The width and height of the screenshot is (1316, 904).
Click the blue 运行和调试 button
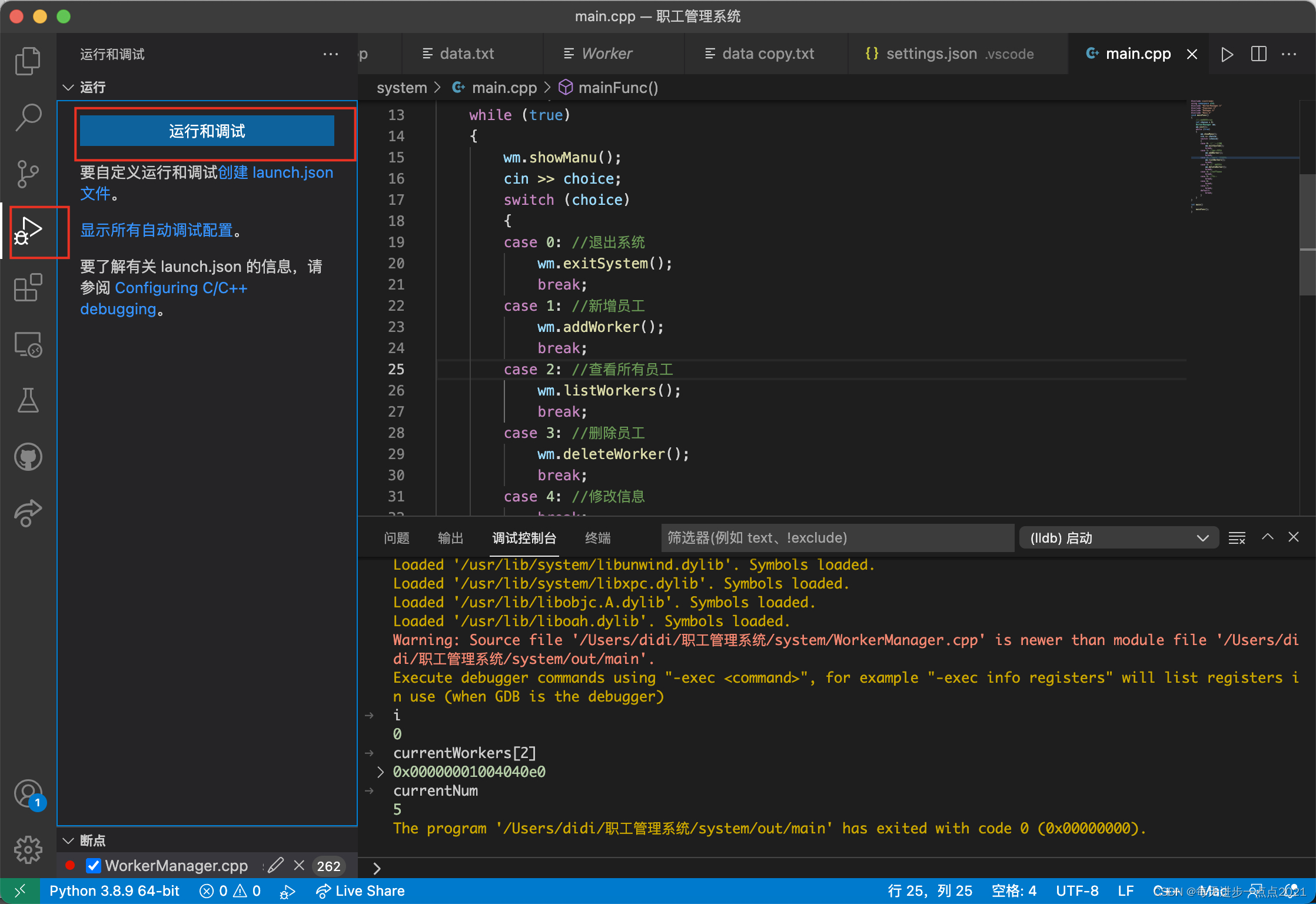click(x=207, y=131)
